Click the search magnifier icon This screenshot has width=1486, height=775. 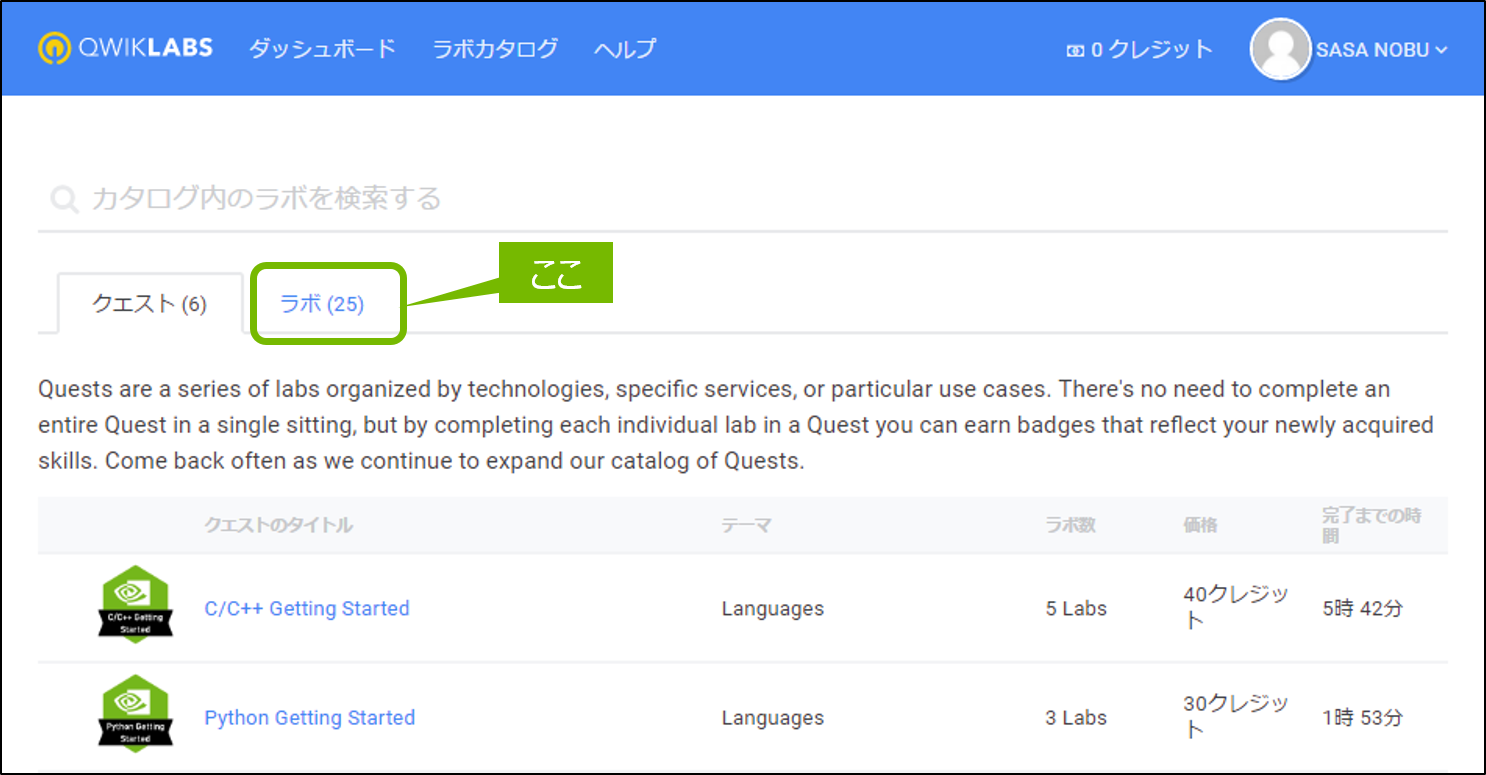click(64, 200)
